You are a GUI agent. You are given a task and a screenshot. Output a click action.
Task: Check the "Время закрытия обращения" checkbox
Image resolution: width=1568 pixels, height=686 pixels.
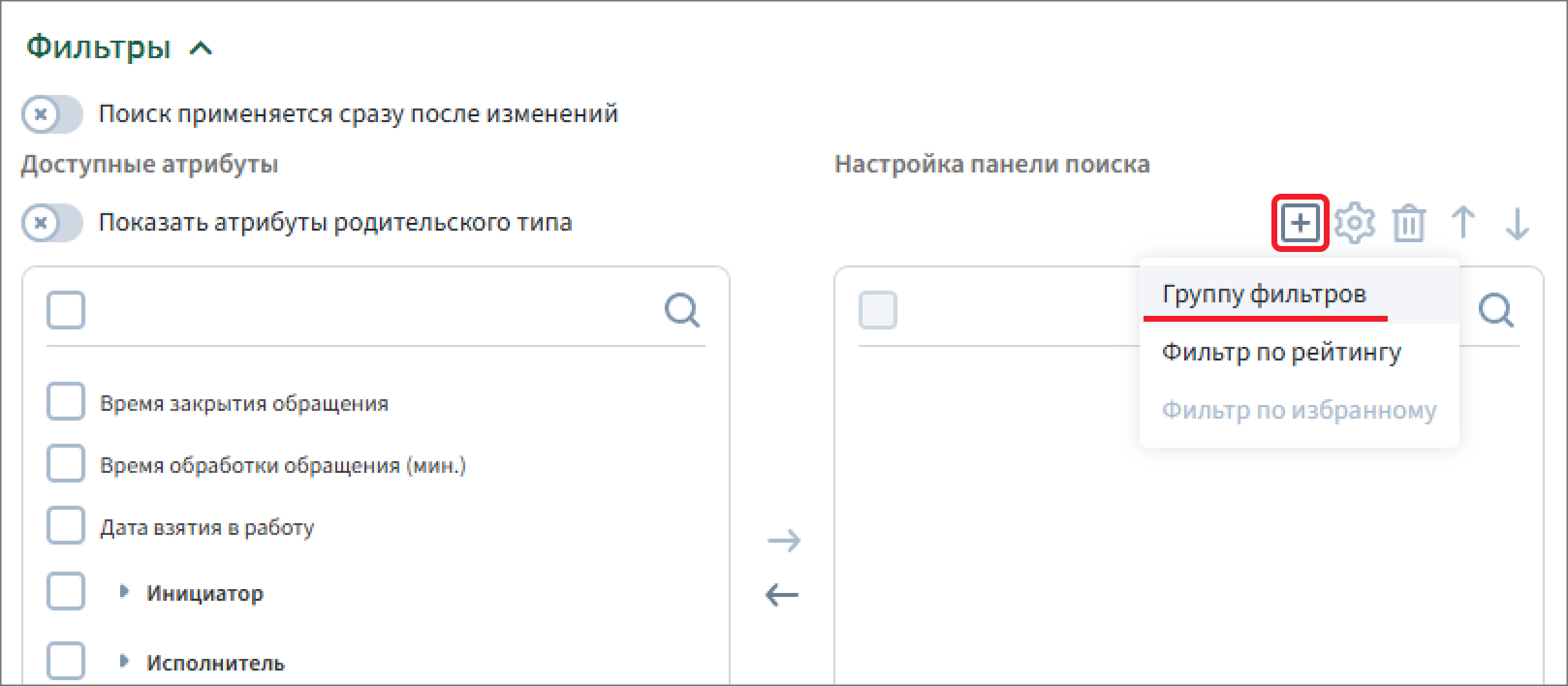coord(66,402)
